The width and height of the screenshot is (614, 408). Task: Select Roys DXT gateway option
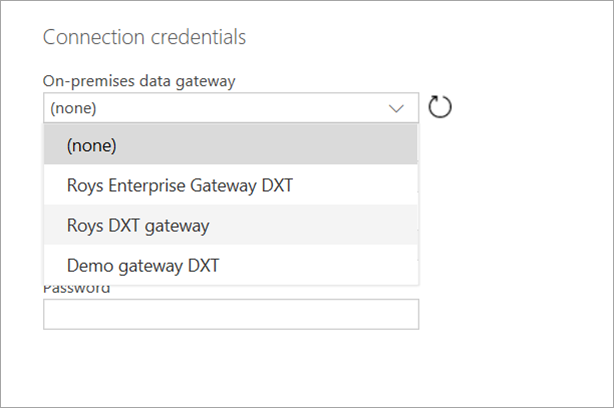tap(230, 225)
